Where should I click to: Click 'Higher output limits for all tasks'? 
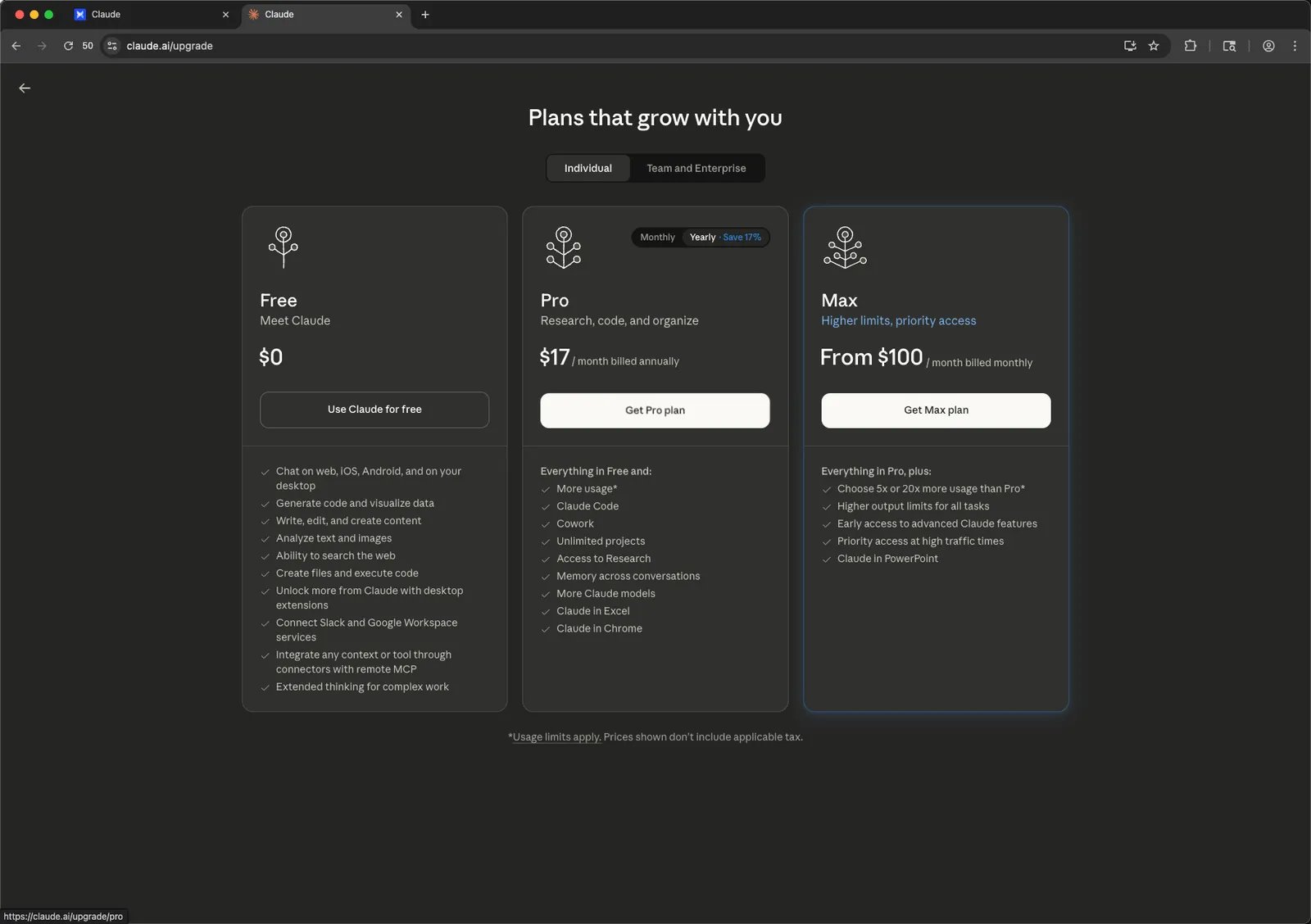(x=913, y=506)
